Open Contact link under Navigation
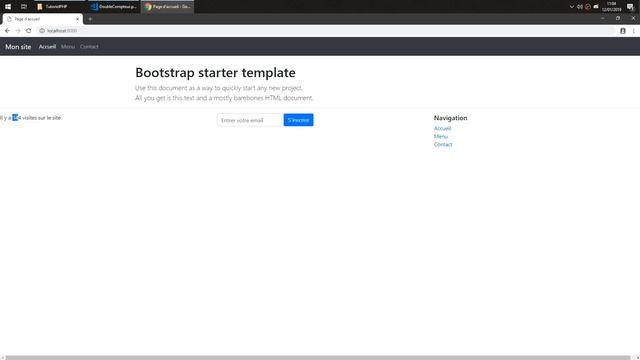This screenshot has width=640, height=360. click(443, 144)
